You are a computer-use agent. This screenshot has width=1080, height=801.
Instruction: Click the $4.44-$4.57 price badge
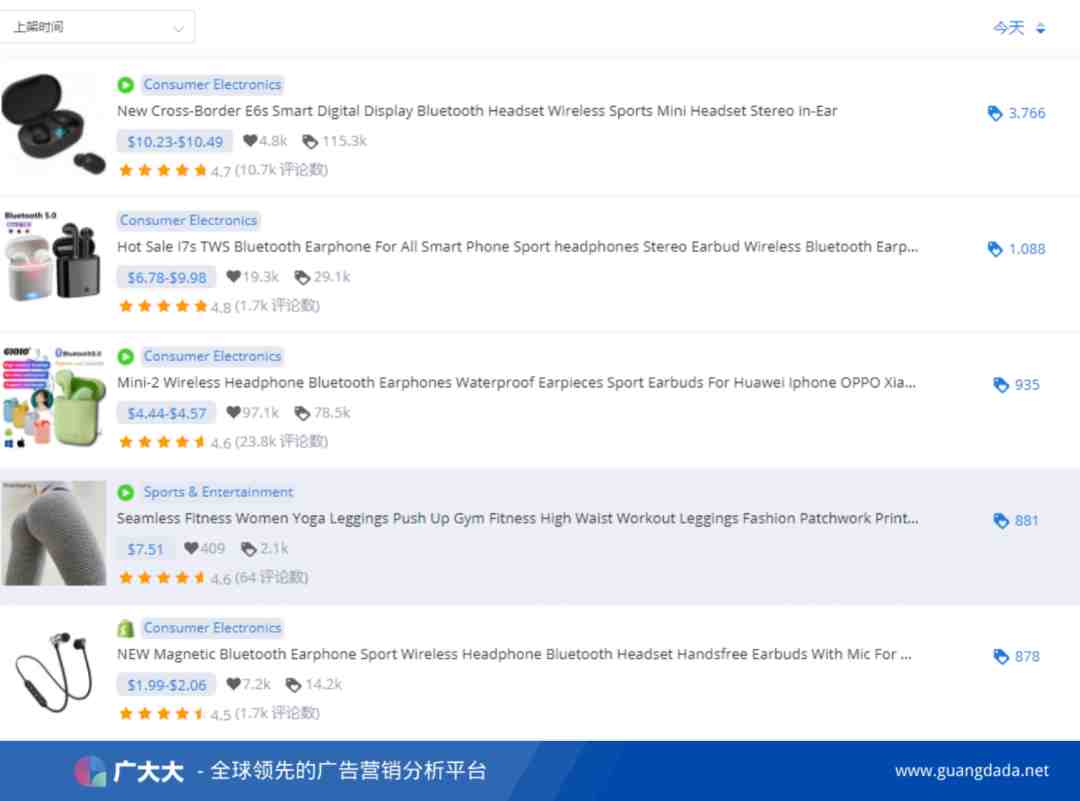(x=166, y=413)
